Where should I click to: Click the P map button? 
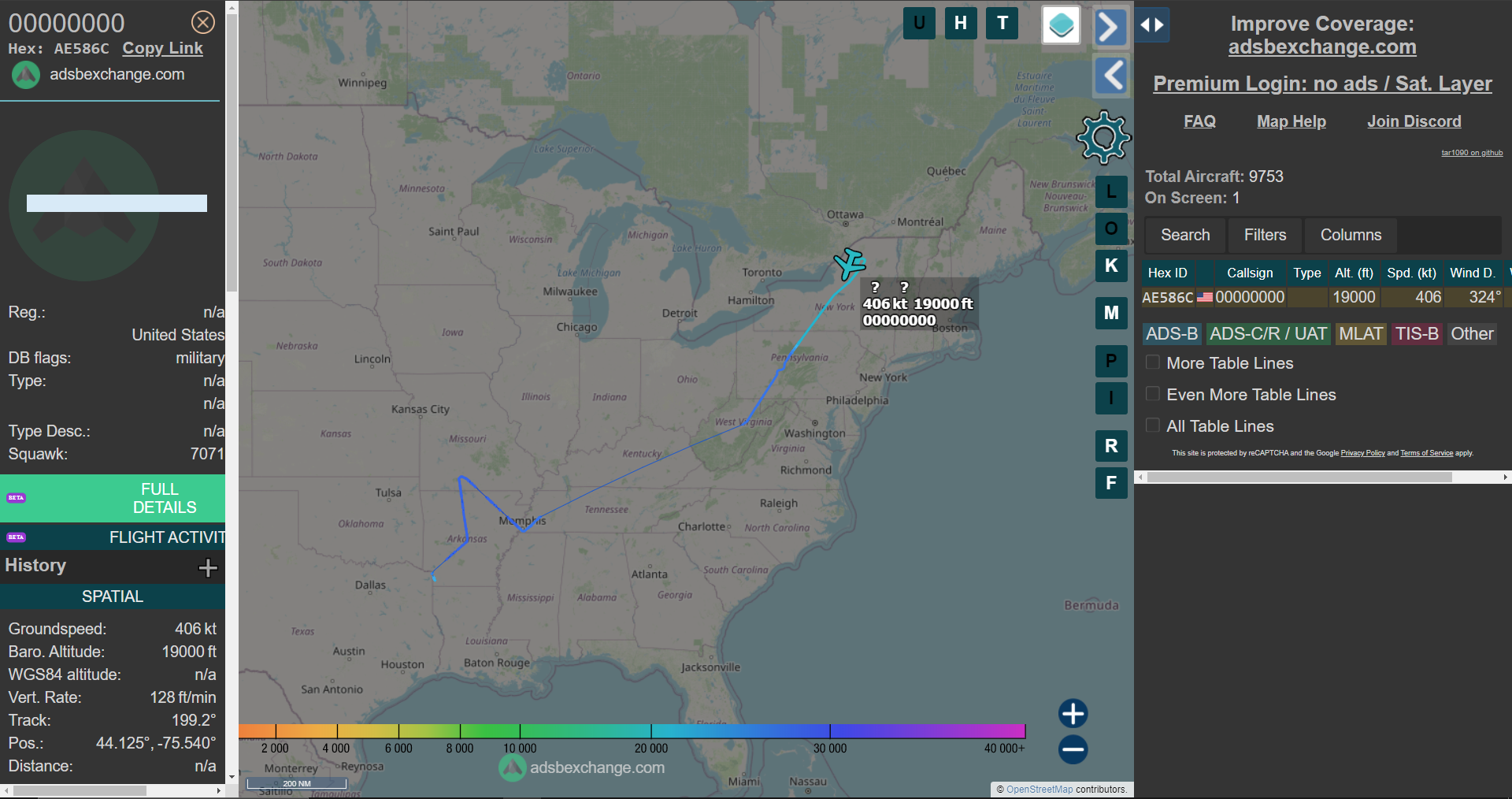point(1111,361)
